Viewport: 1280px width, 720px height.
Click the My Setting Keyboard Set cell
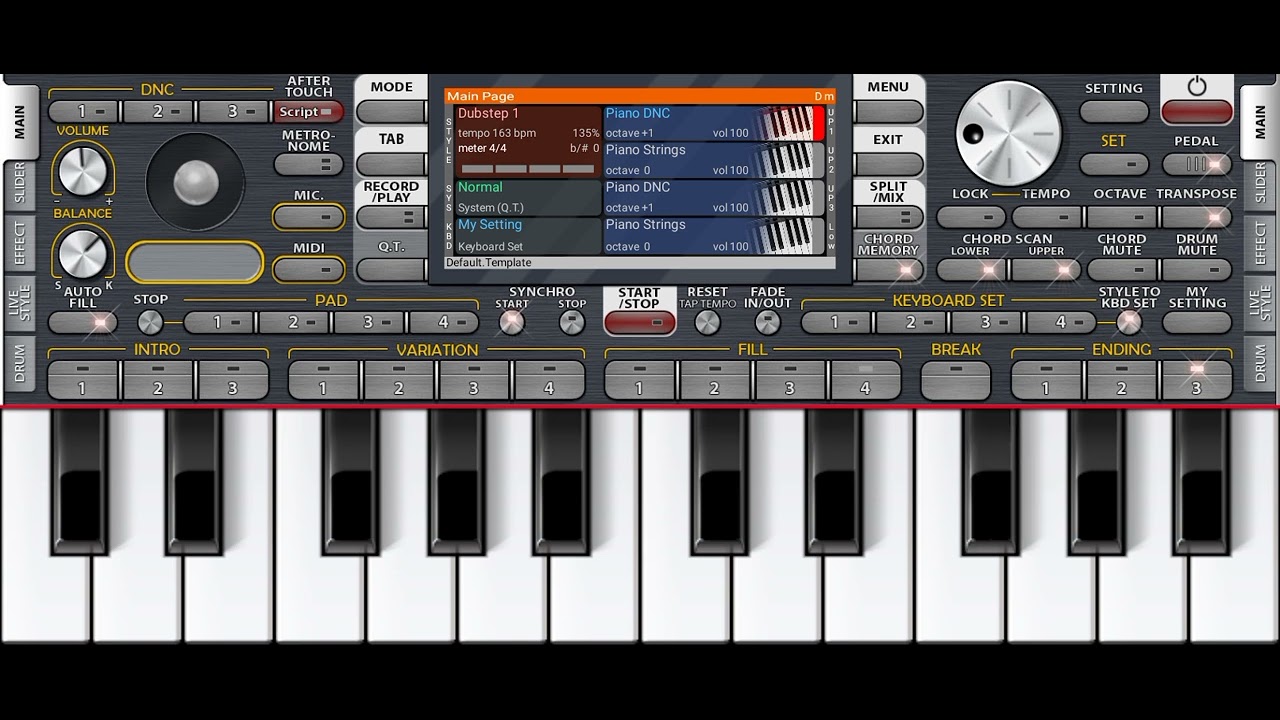[529, 235]
